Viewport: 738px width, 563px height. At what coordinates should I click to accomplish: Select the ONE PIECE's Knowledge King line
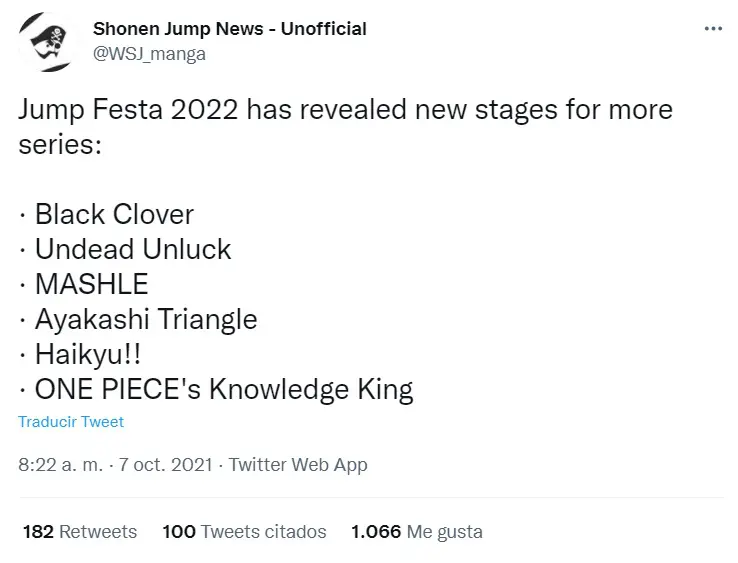click(217, 390)
